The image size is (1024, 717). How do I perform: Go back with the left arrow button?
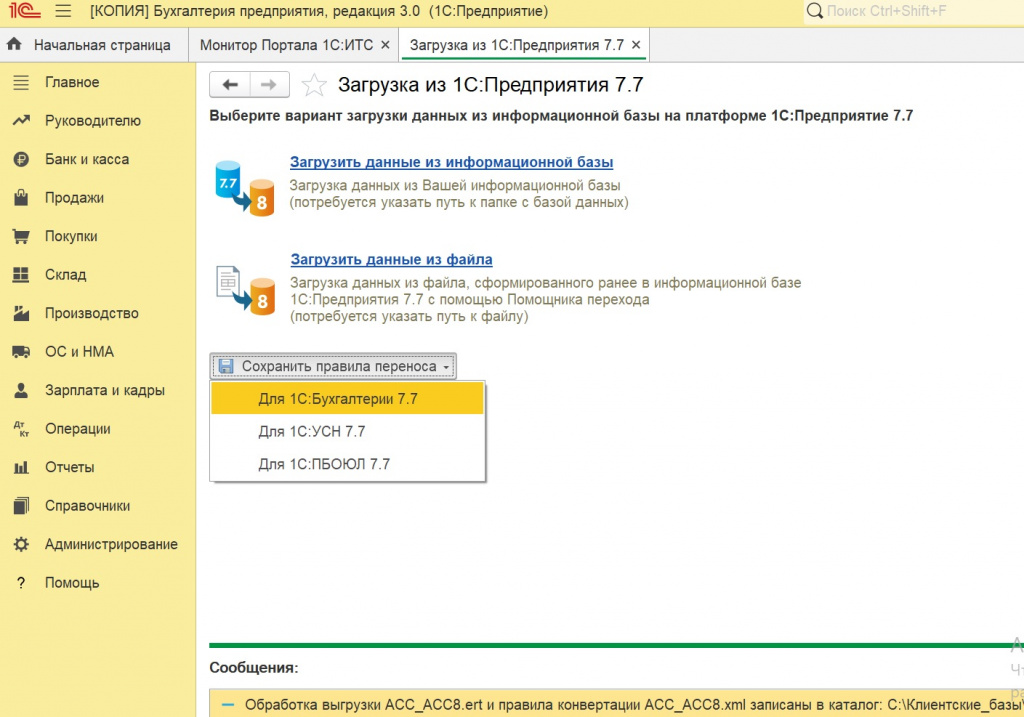pyautogui.click(x=229, y=84)
